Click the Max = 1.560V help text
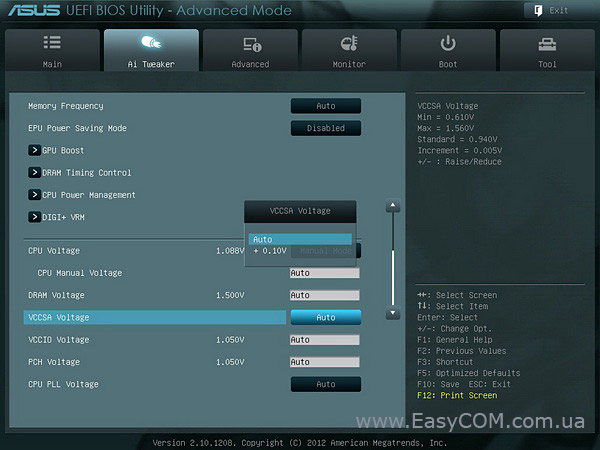 pos(446,128)
